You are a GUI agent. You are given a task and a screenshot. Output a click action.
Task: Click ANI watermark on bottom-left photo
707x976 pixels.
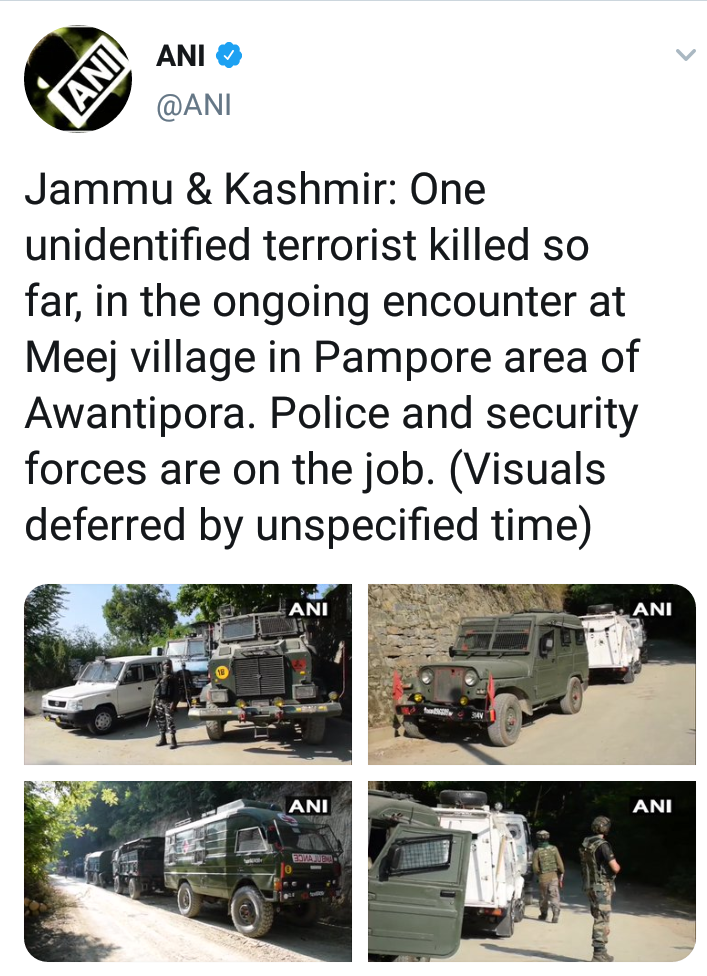tap(309, 806)
